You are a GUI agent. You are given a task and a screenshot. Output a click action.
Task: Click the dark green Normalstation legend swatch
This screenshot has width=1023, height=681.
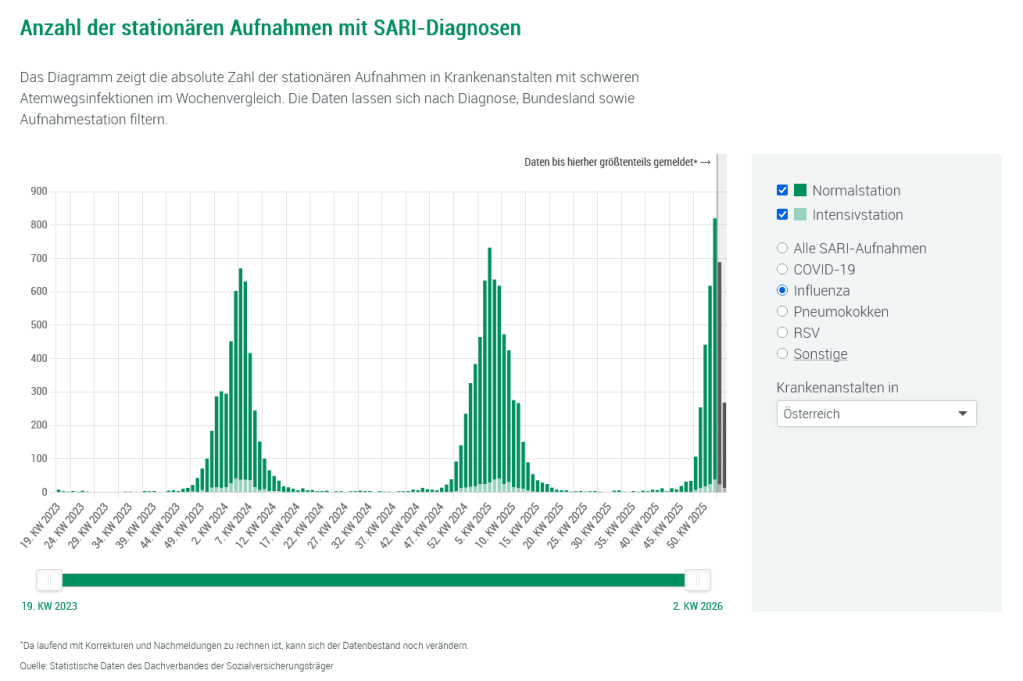[x=800, y=191]
